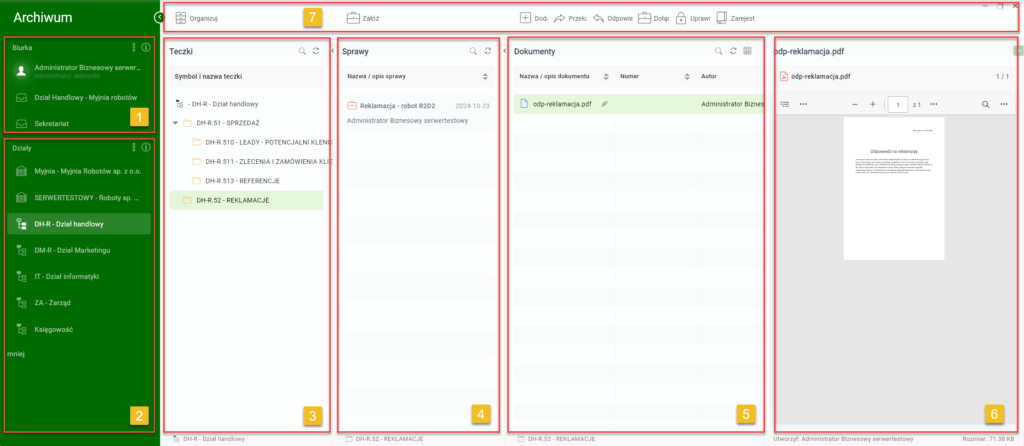Open the case Reklamacja - robot R2D2
Viewport: 1024px width, 446px height.
pos(419,112)
